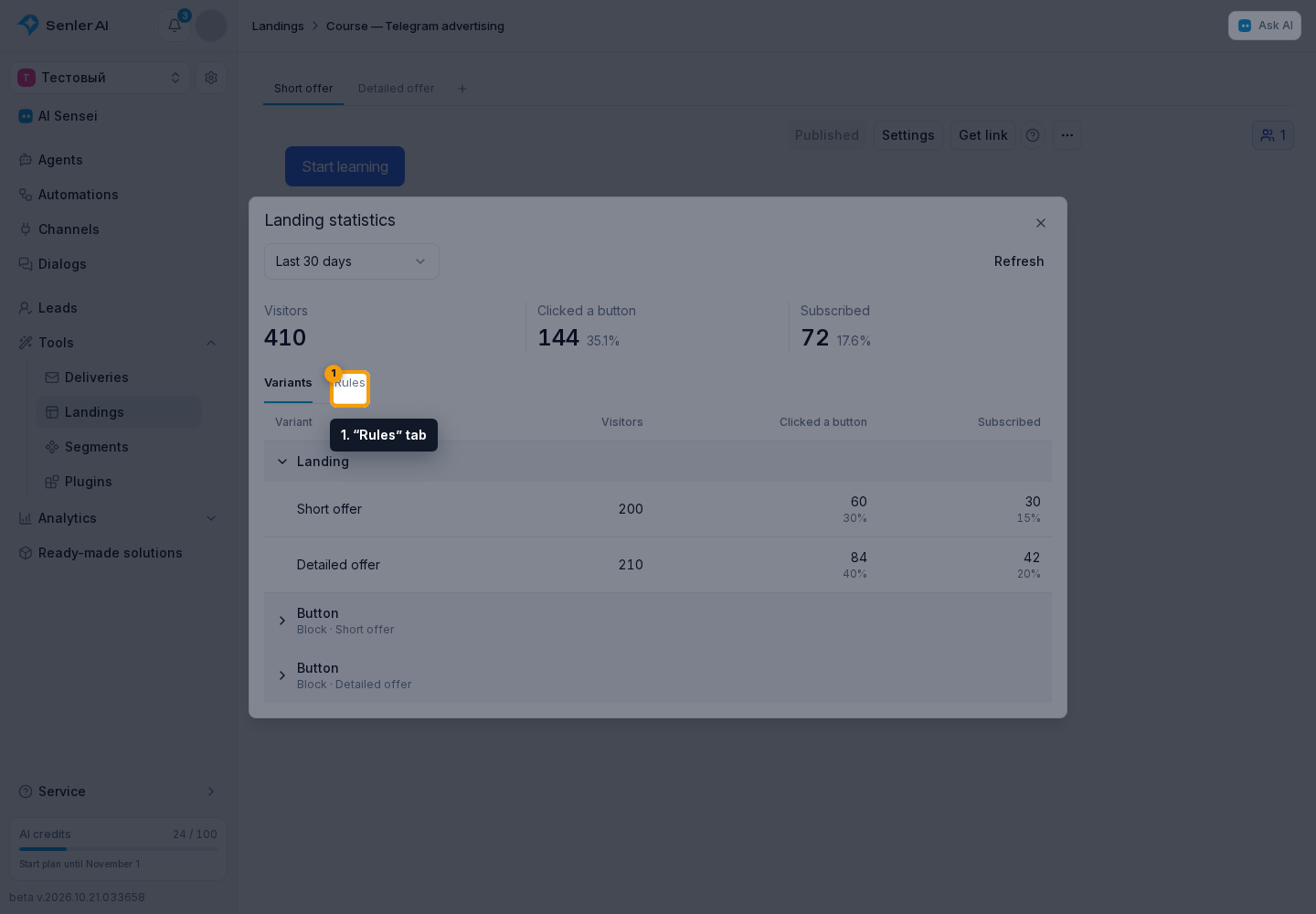
Task: Open the Last 30 days period dropdown
Action: click(352, 261)
